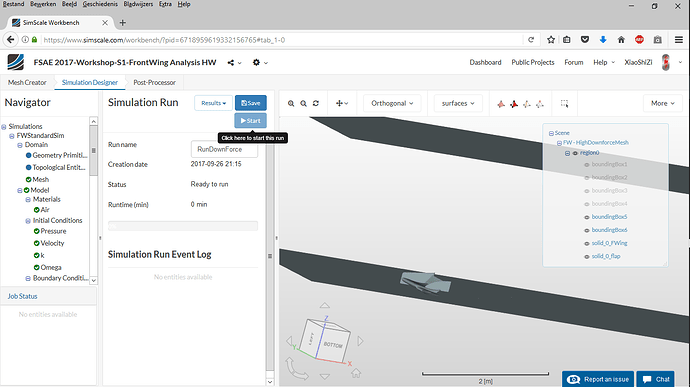Toggle visibility of boundingBox1
This screenshot has height=387, width=690.
587,165
